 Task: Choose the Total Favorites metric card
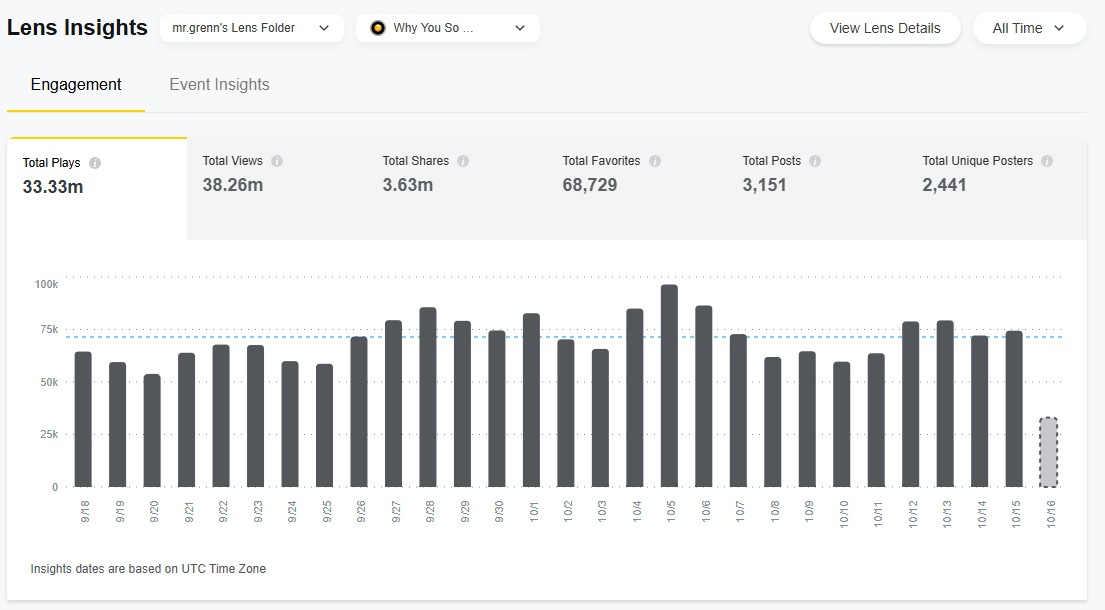(637, 187)
